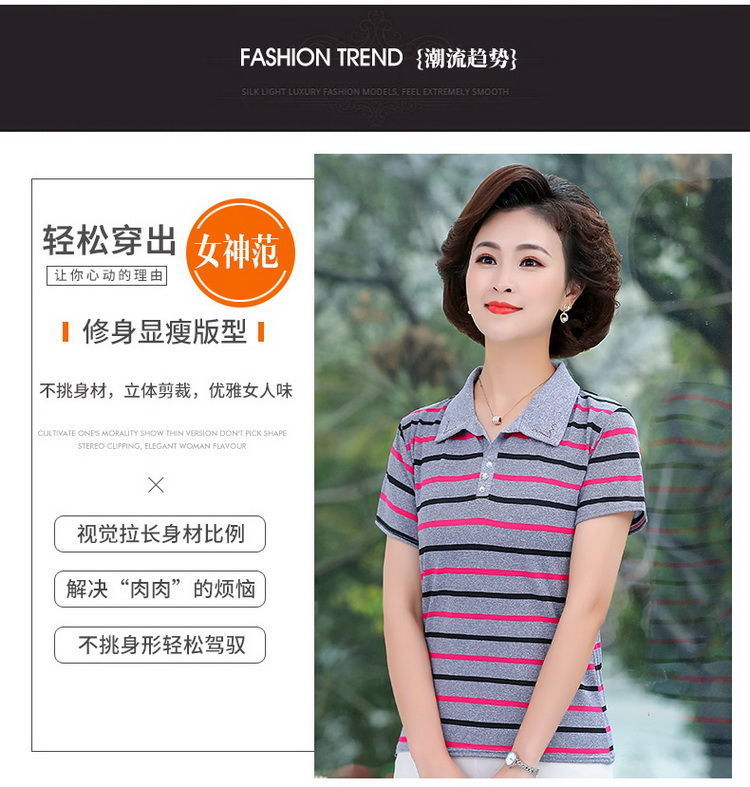Select the 不挑身形轻松驾驭 pill label
The height and width of the screenshot is (787, 750).
pyautogui.click(x=160, y=644)
